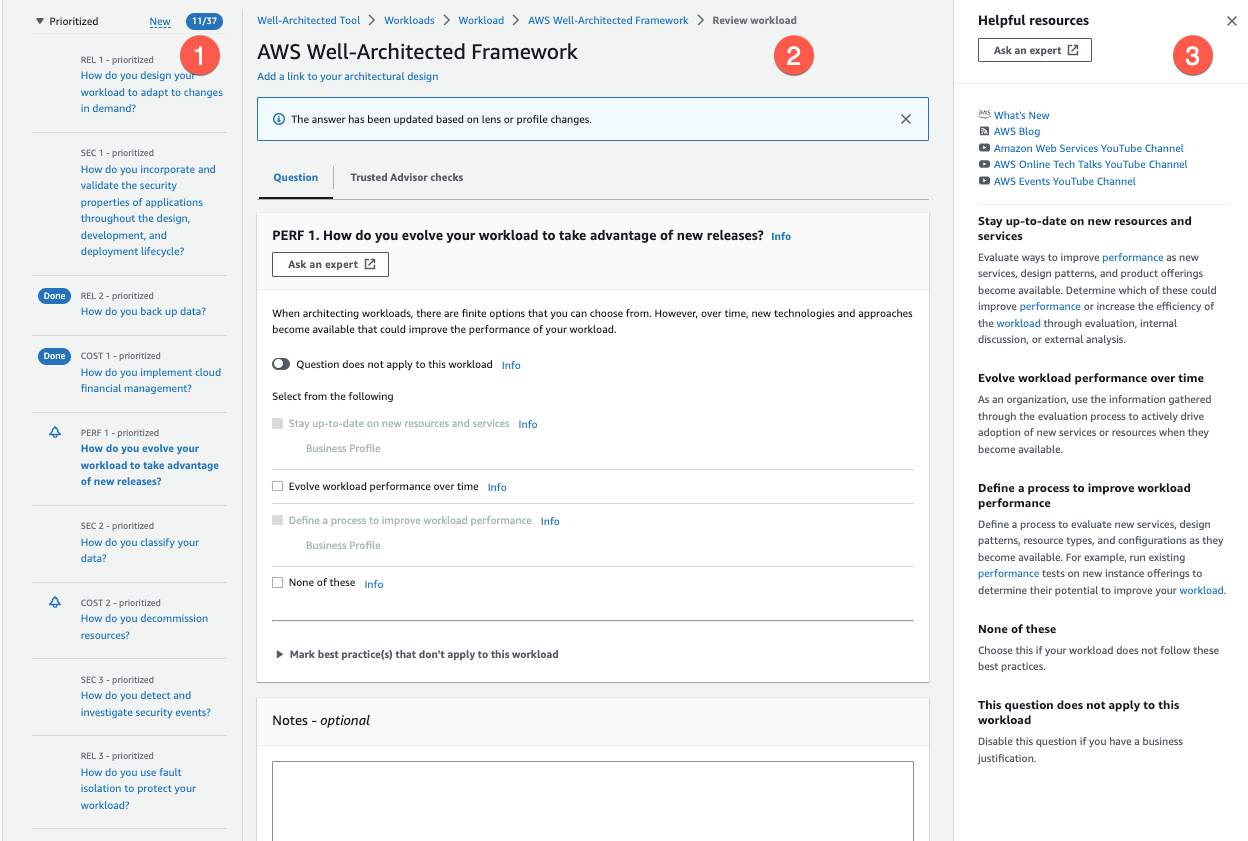Collapse the Prioritized question list
Viewport: 1248px width, 841px height.
tap(38, 20)
